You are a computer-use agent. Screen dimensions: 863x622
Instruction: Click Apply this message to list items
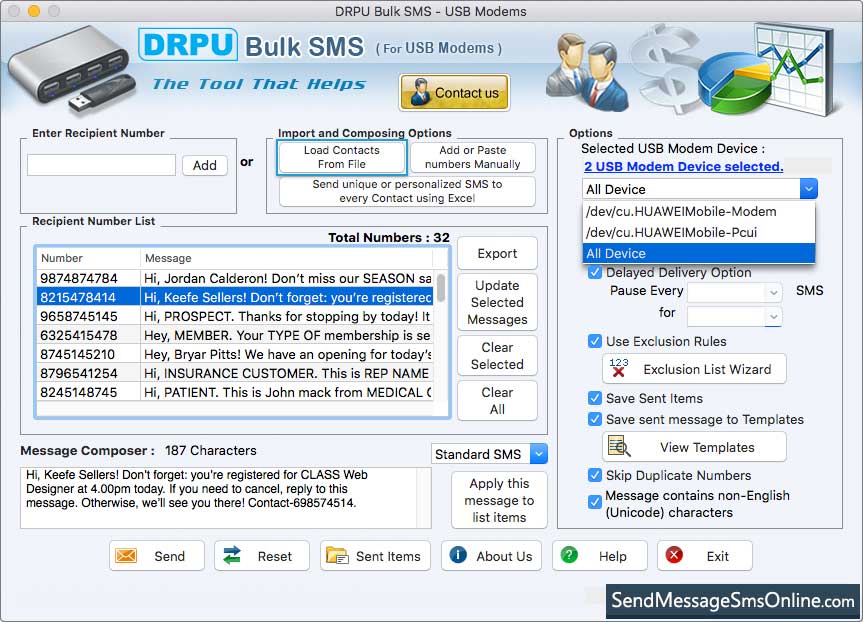499,500
